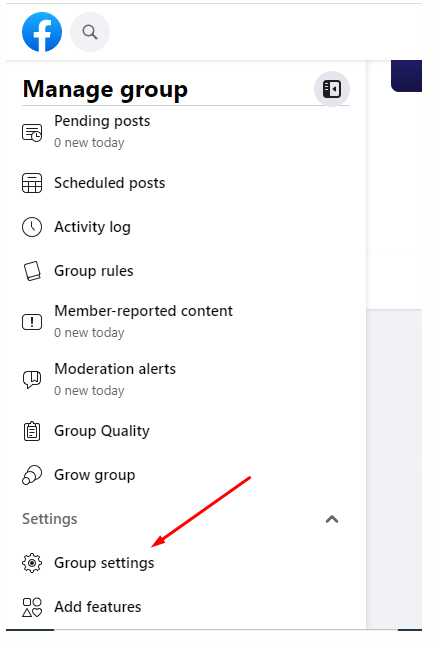Click the Activity log clock icon
Viewport: 434px width, 646px height.
pos(32,227)
